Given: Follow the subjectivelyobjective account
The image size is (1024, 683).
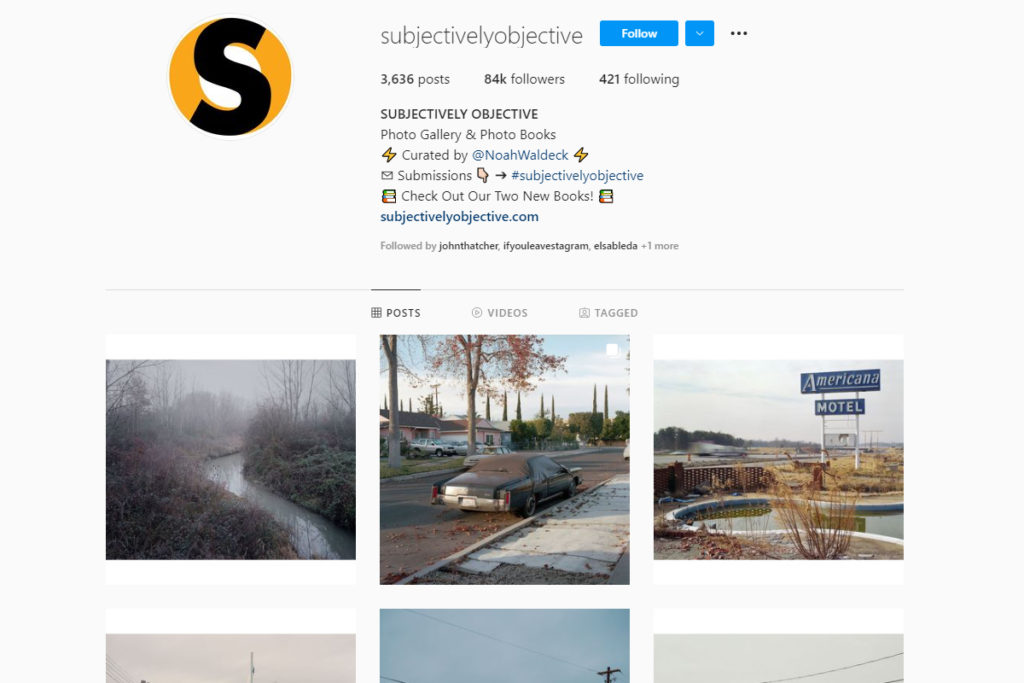Looking at the screenshot, I should pos(639,33).
